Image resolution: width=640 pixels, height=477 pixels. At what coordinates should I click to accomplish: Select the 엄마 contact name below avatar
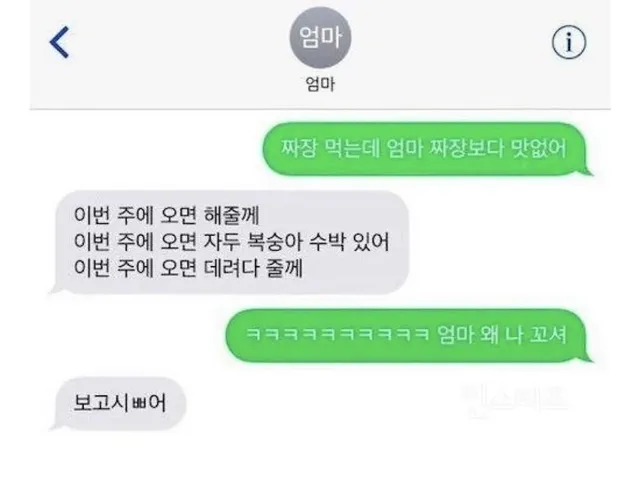pyautogui.click(x=320, y=84)
